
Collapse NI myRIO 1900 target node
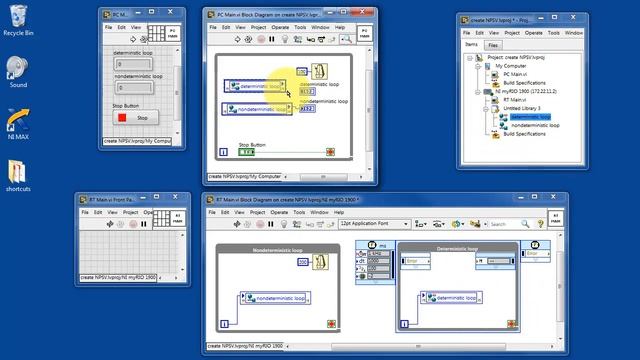pos(478,92)
